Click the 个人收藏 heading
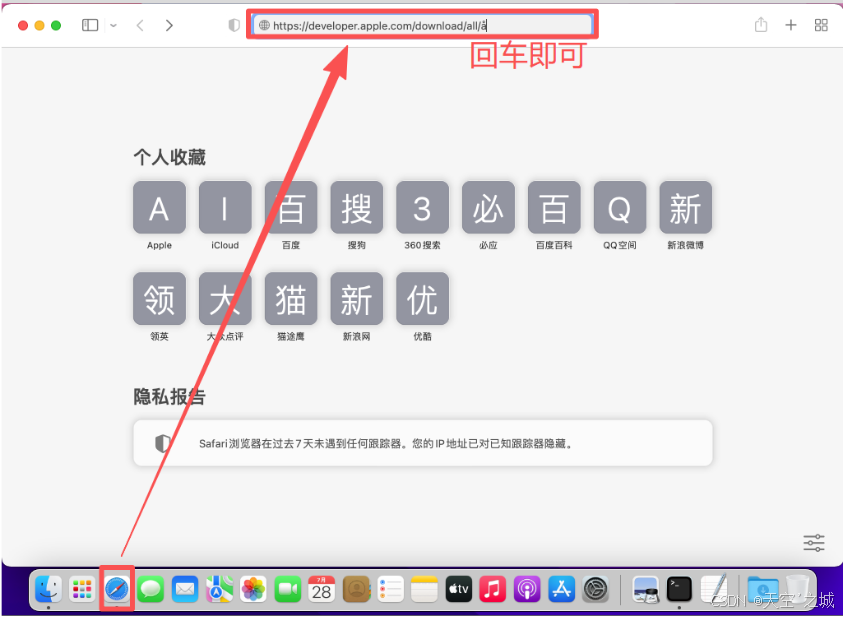The width and height of the screenshot is (844, 617). pos(170,157)
